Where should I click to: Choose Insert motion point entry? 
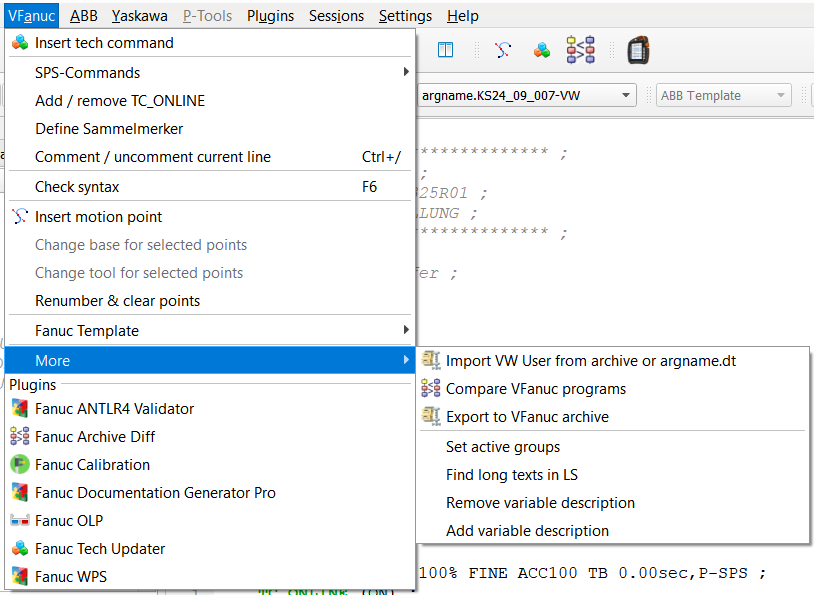210,217
